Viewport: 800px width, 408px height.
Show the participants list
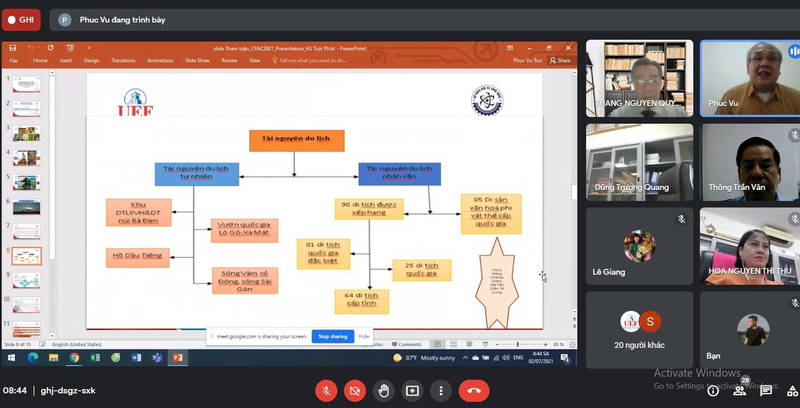click(x=740, y=390)
